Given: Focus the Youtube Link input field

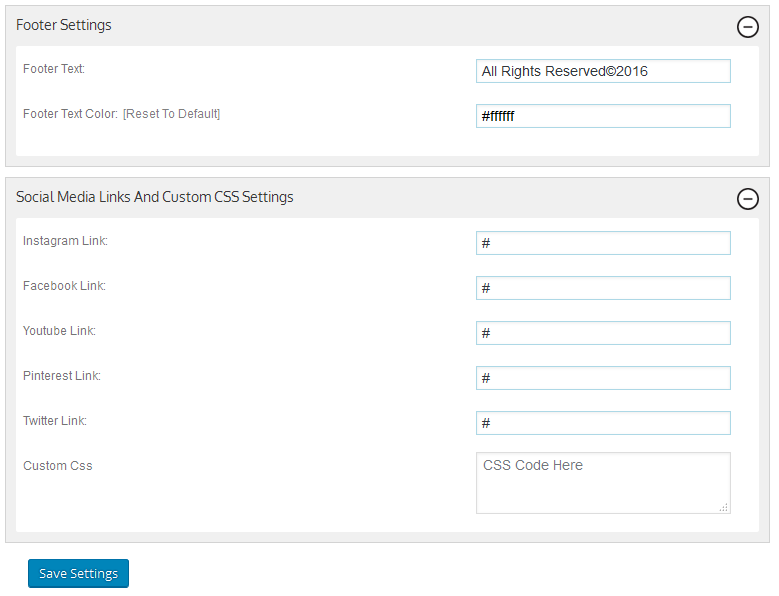Looking at the screenshot, I should coord(603,333).
